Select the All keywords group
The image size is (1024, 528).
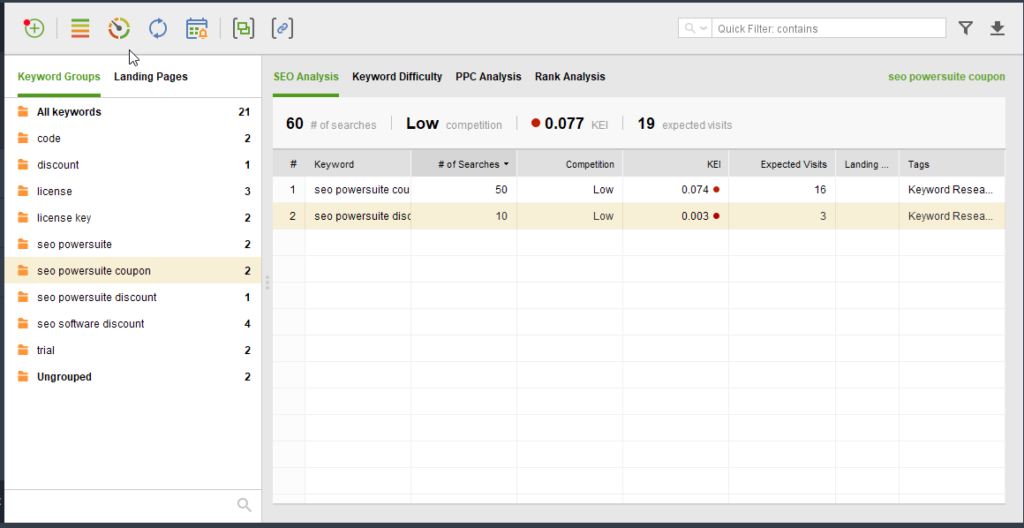(69, 112)
